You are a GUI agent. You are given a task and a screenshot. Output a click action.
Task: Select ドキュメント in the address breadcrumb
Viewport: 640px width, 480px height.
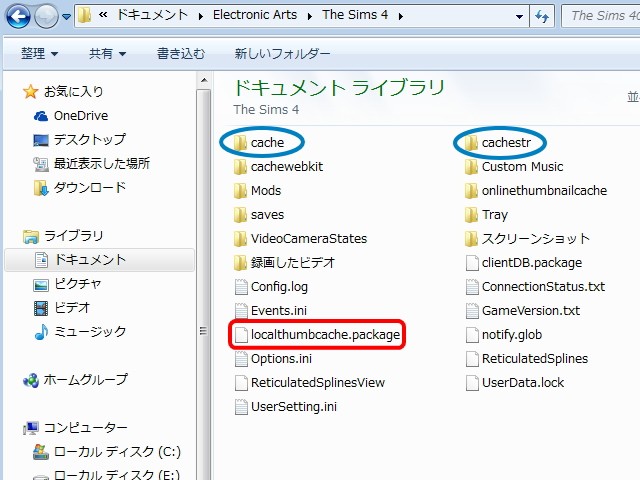pos(152,15)
